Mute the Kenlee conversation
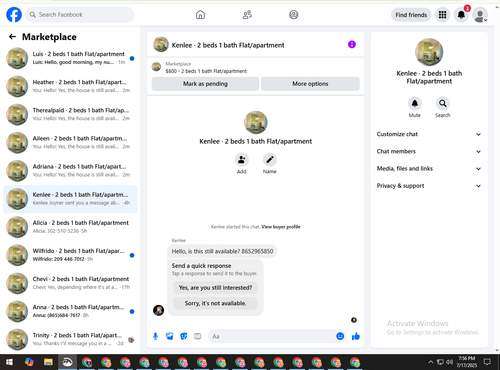500x370 pixels. click(x=415, y=103)
